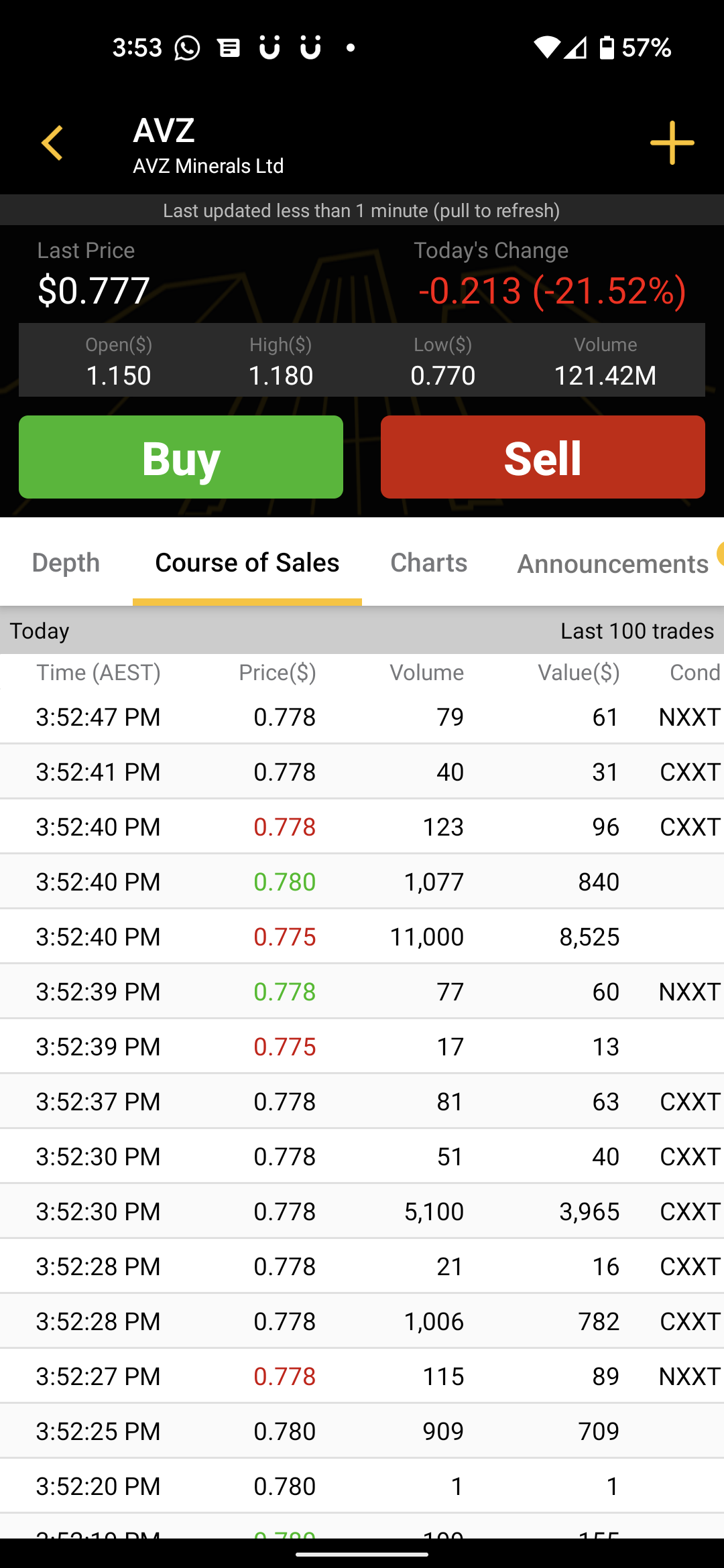Viewport: 724px width, 1568px height.
Task: Open WhatsApp notification icon in status bar
Action: (x=187, y=48)
